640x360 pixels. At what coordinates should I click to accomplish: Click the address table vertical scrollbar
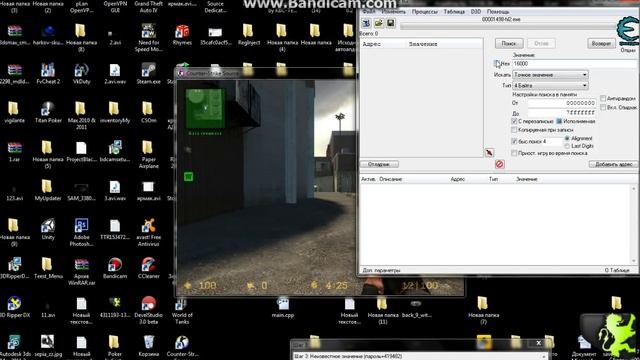coord(634,224)
